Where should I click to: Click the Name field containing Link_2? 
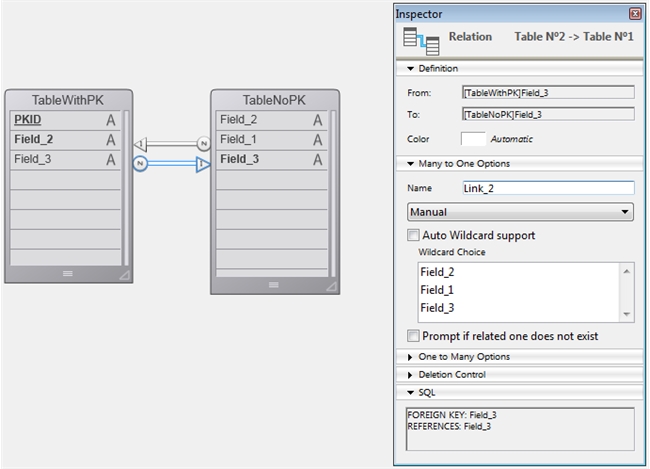coord(547,187)
